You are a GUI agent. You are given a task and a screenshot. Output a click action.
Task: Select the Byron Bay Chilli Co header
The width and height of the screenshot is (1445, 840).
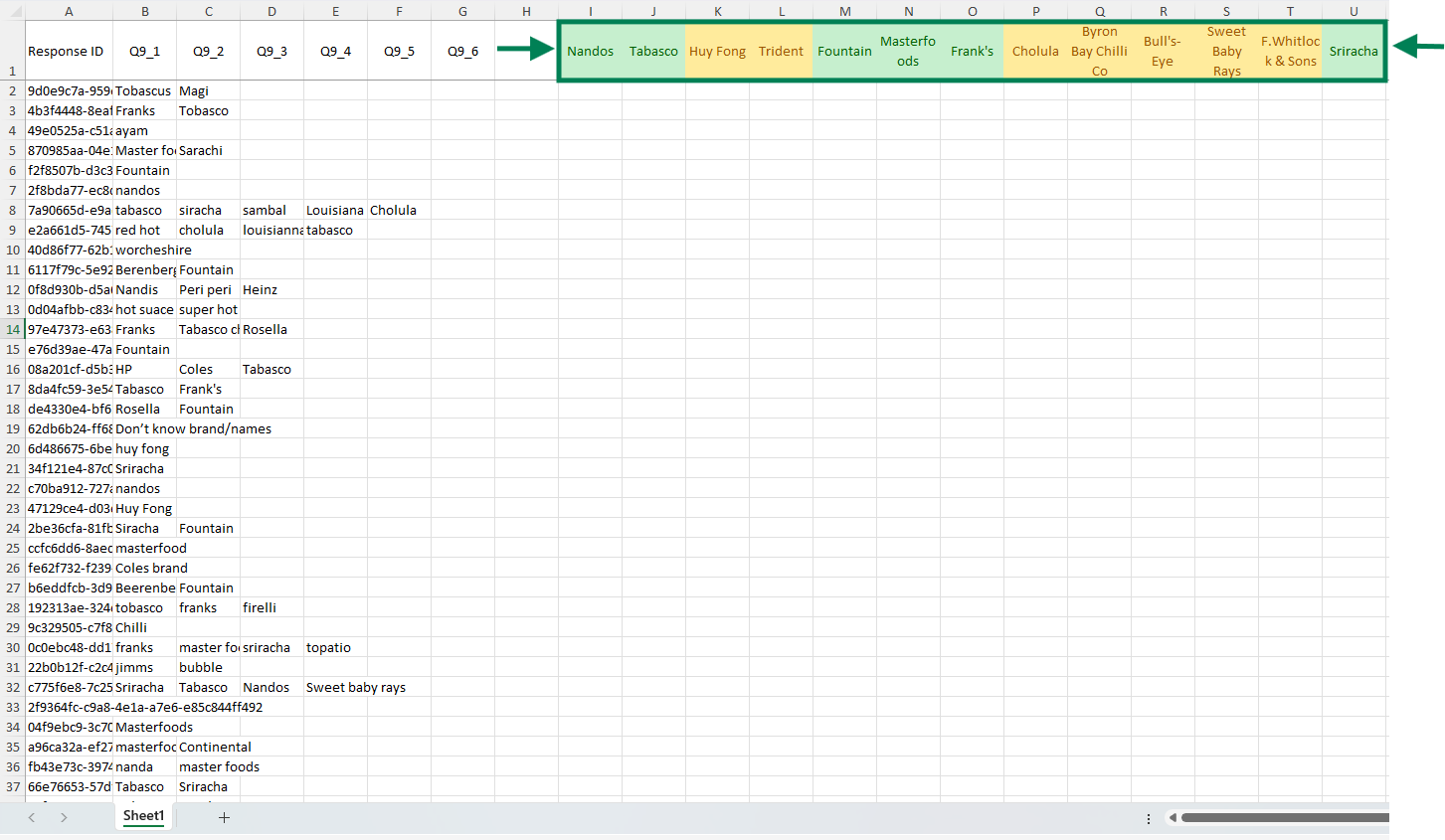point(1099,51)
